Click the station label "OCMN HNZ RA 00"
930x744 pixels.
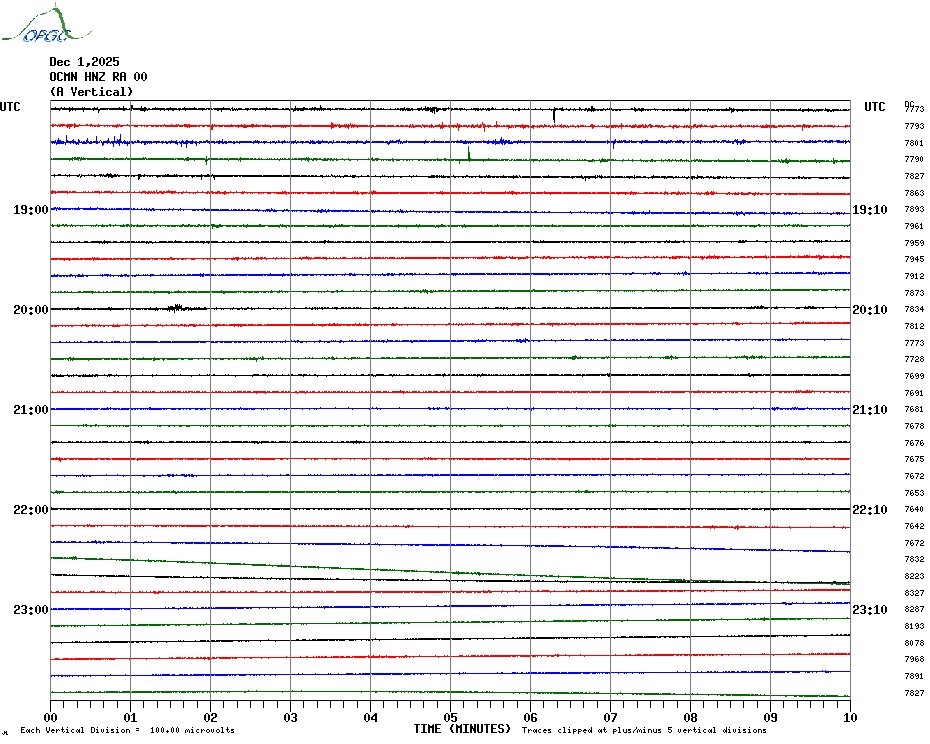98,77
